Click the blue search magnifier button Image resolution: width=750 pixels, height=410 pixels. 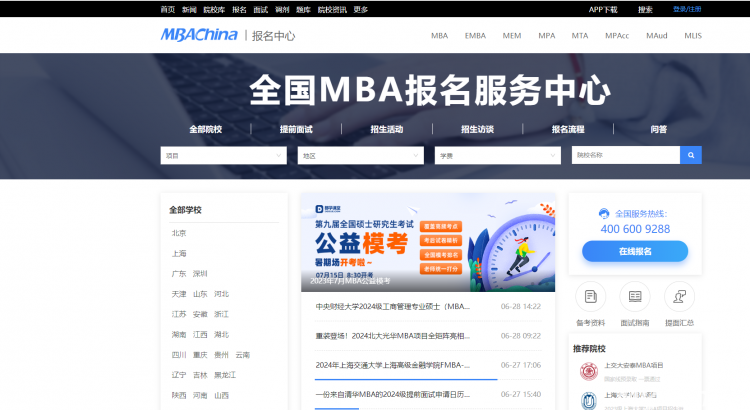pyautogui.click(x=691, y=155)
